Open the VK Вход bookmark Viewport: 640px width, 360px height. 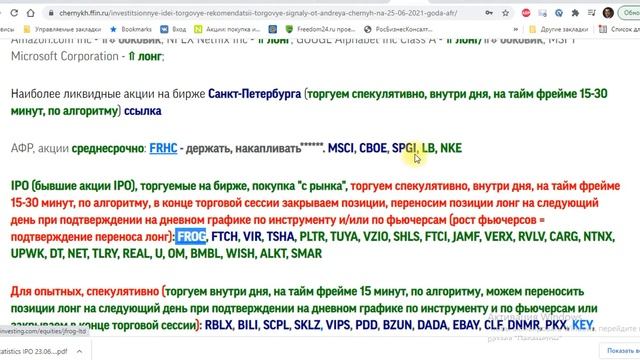click(x=173, y=29)
